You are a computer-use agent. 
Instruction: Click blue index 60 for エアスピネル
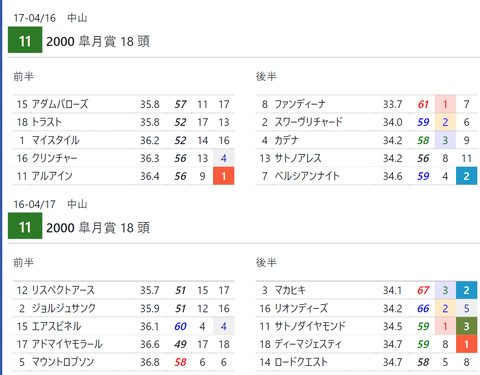180,326
